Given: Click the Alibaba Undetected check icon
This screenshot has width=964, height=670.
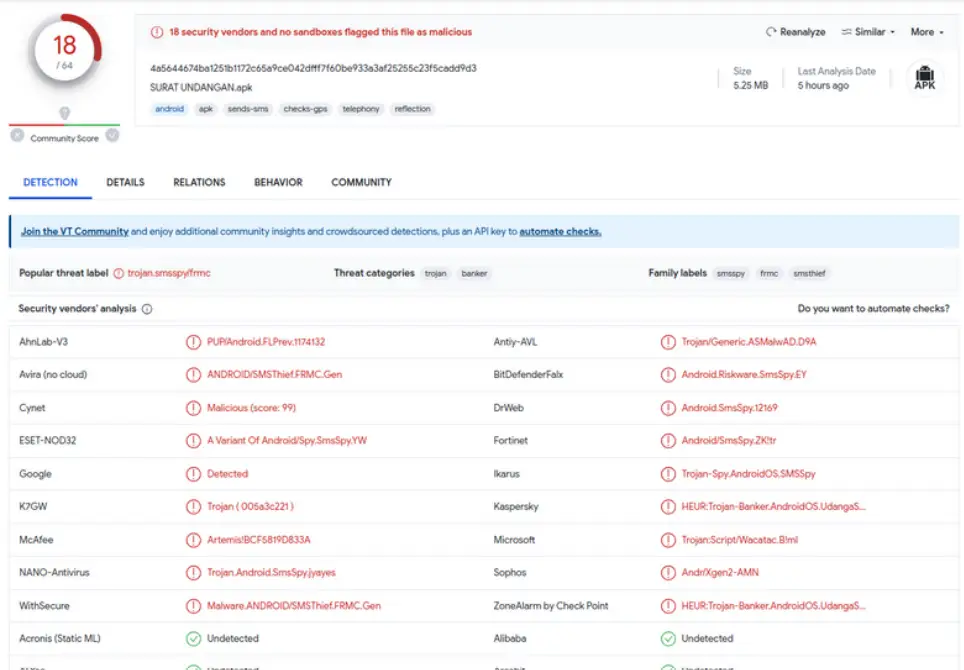Looking at the screenshot, I should pyautogui.click(x=668, y=638).
